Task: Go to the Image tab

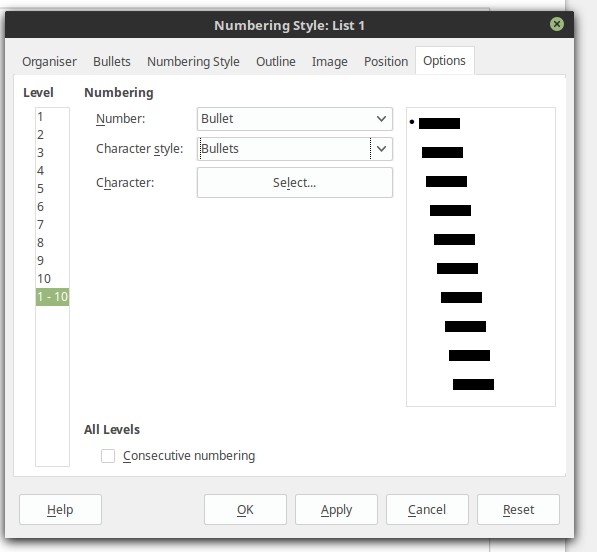Action: click(x=330, y=62)
